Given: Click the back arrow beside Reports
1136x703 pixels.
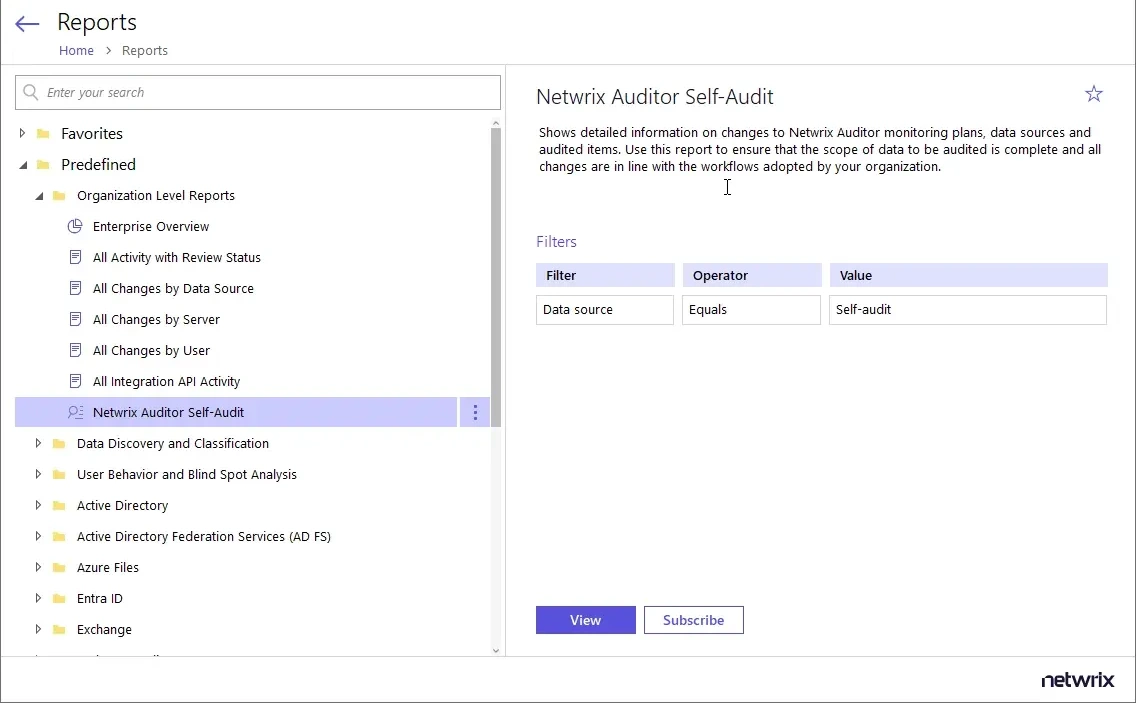Looking at the screenshot, I should 27,24.
